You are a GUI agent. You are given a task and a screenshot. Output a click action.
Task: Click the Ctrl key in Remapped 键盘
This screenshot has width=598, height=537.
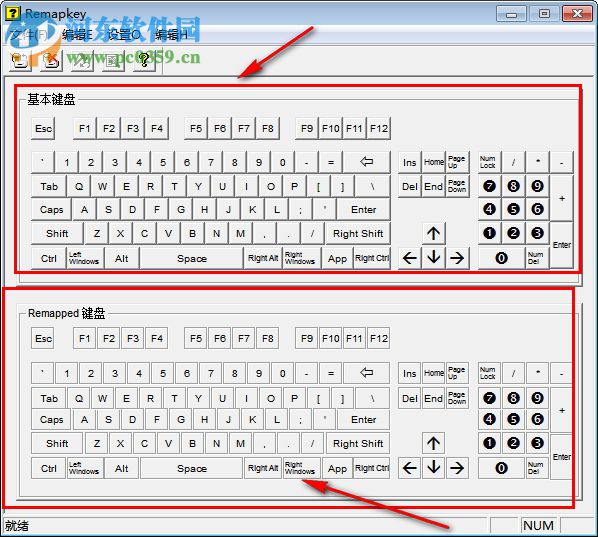(48, 468)
